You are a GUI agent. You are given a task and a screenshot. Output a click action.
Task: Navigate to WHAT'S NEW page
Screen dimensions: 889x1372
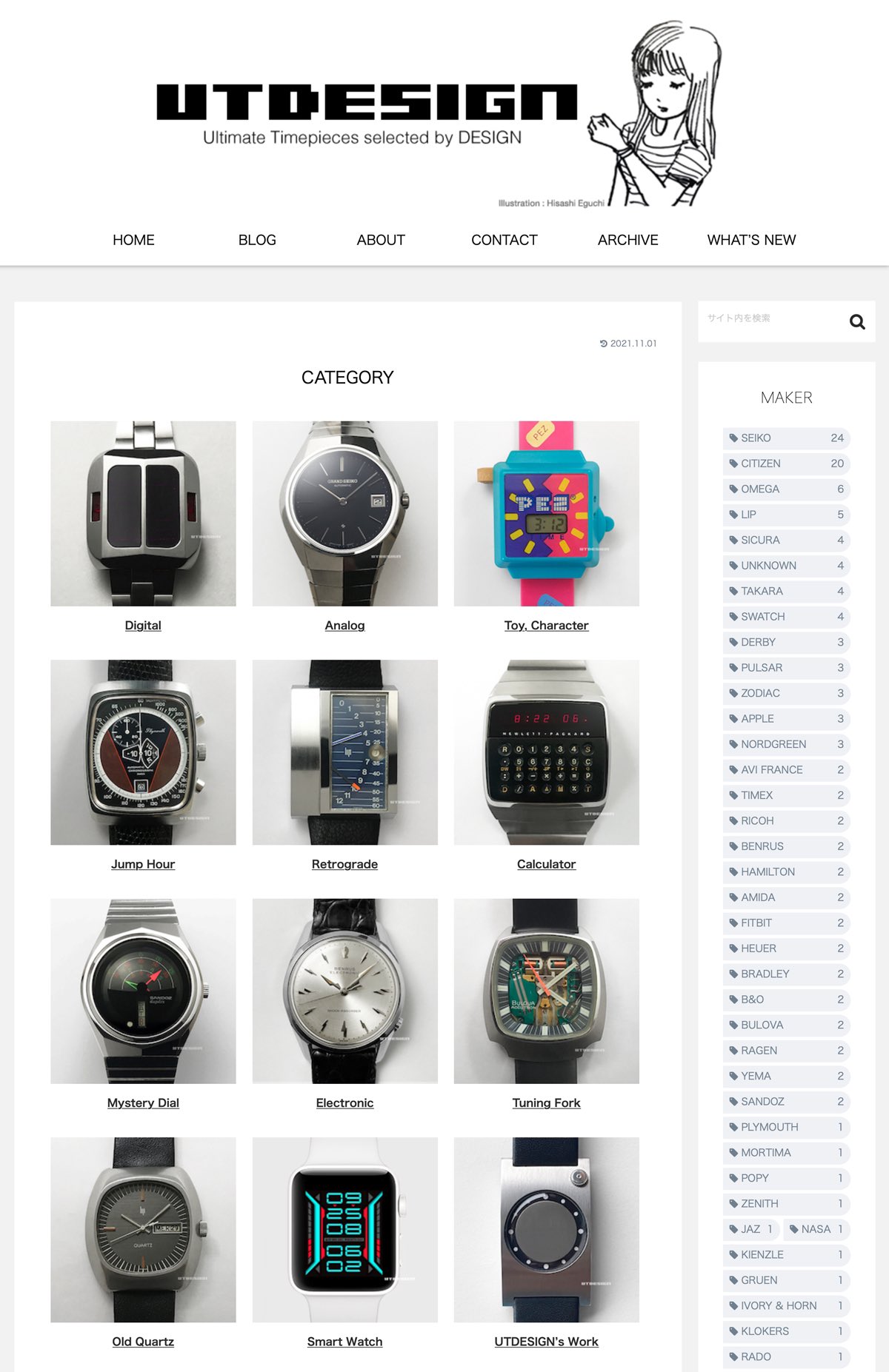(x=751, y=240)
